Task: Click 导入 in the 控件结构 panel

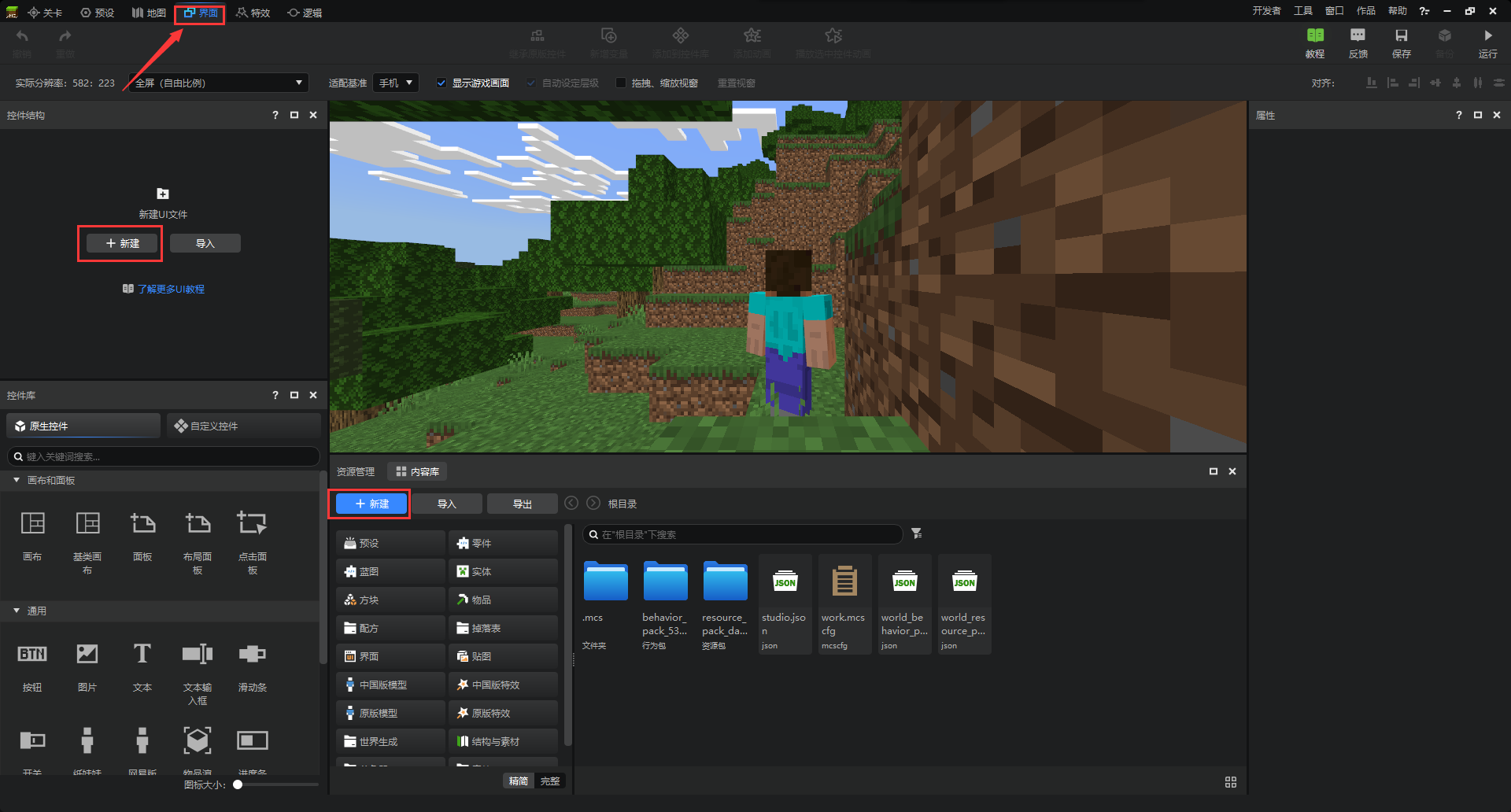Action: (x=205, y=243)
